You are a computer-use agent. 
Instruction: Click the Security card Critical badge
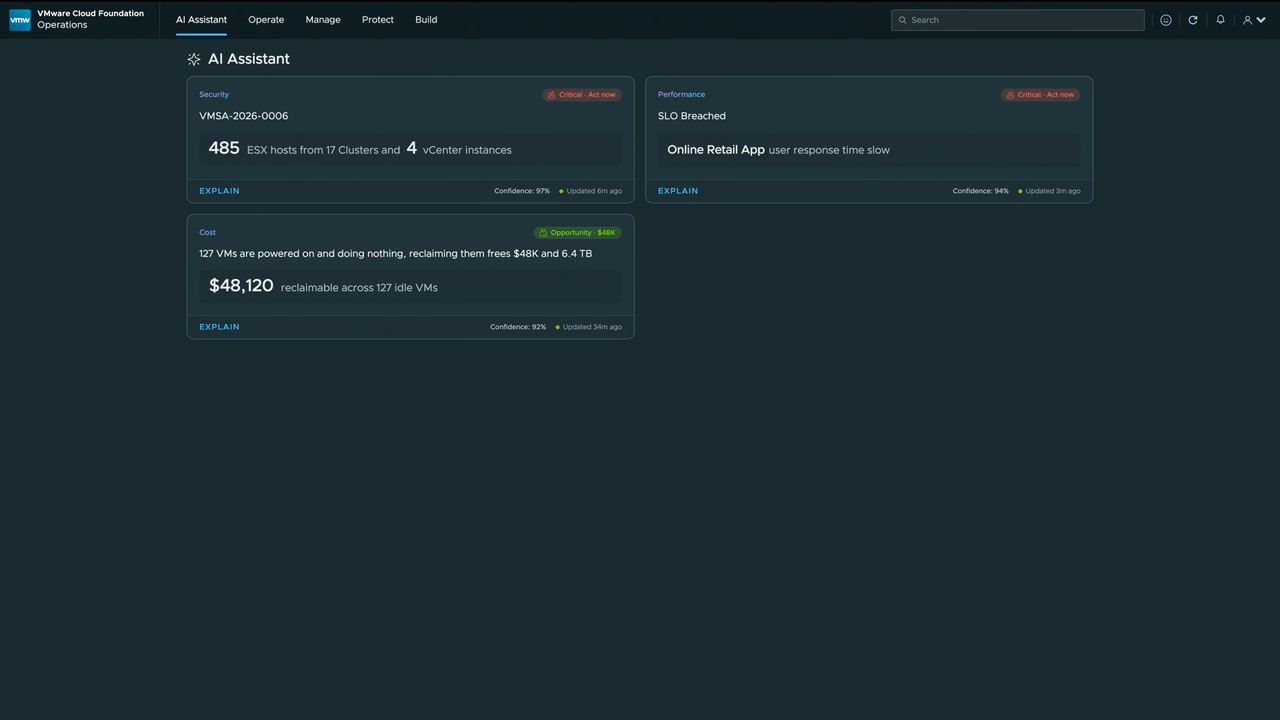pyautogui.click(x=582, y=95)
